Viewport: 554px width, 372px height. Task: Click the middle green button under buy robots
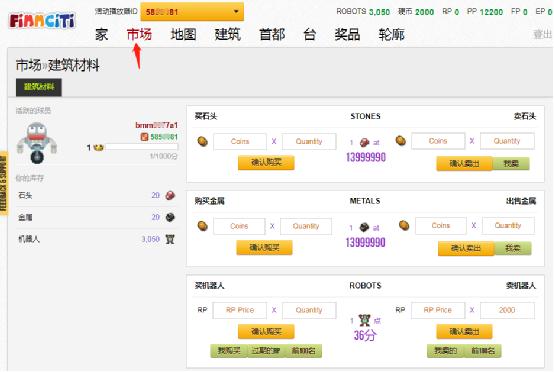point(266,351)
